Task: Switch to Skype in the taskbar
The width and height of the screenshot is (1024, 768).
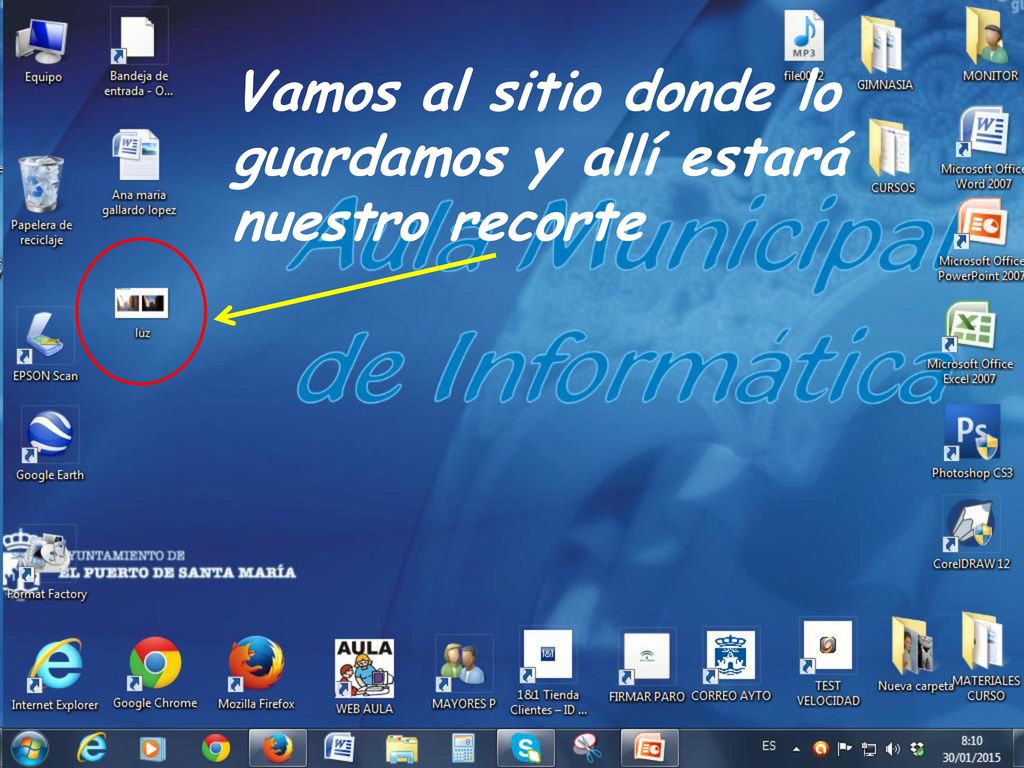Action: pos(526,748)
